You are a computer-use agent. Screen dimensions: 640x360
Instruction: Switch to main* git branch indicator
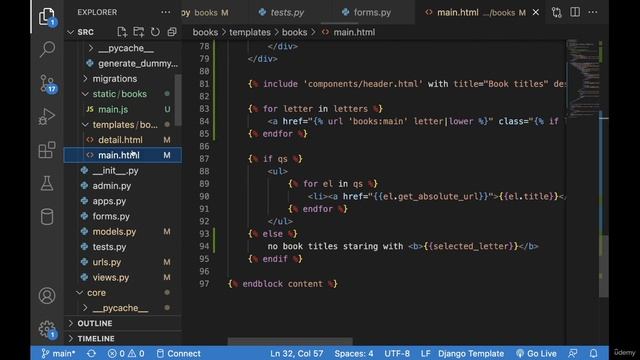pos(58,353)
